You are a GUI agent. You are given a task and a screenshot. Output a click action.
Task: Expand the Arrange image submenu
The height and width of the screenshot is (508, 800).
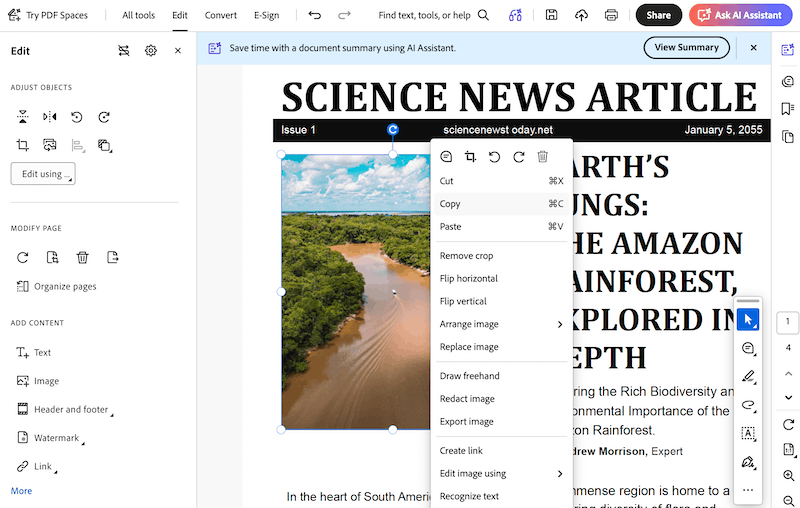pos(501,324)
